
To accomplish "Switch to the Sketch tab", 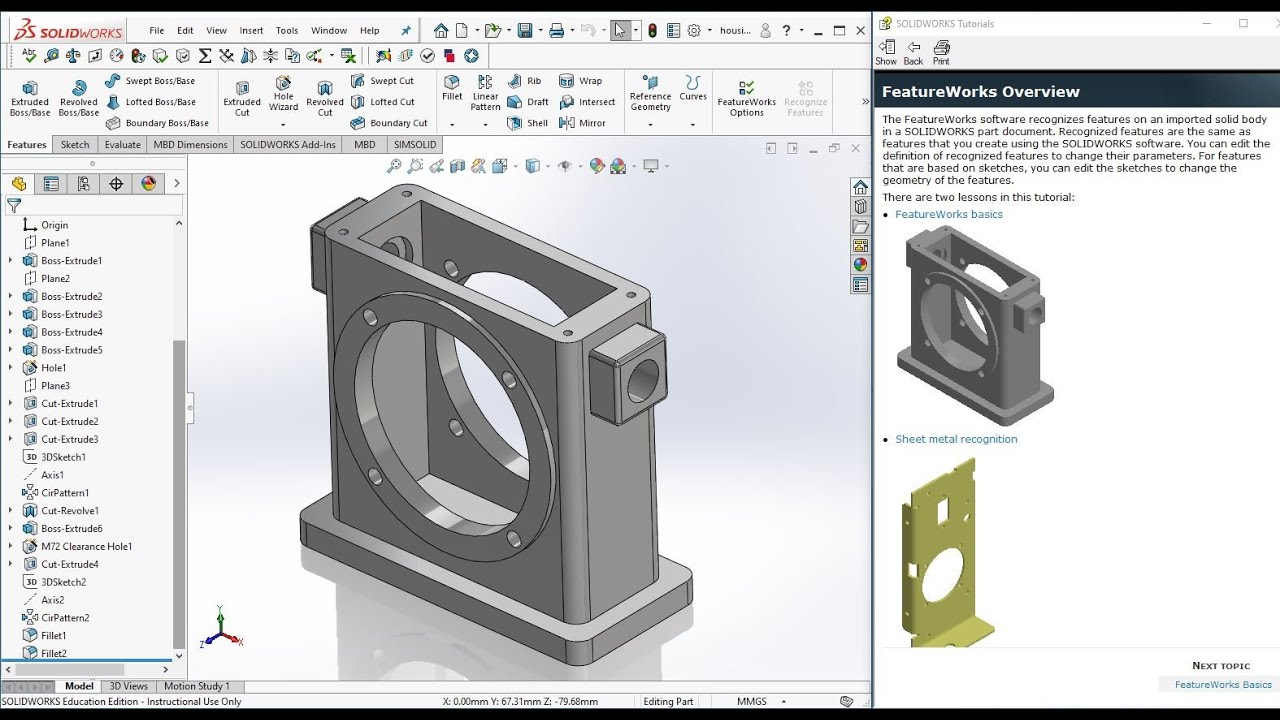I will (x=75, y=145).
